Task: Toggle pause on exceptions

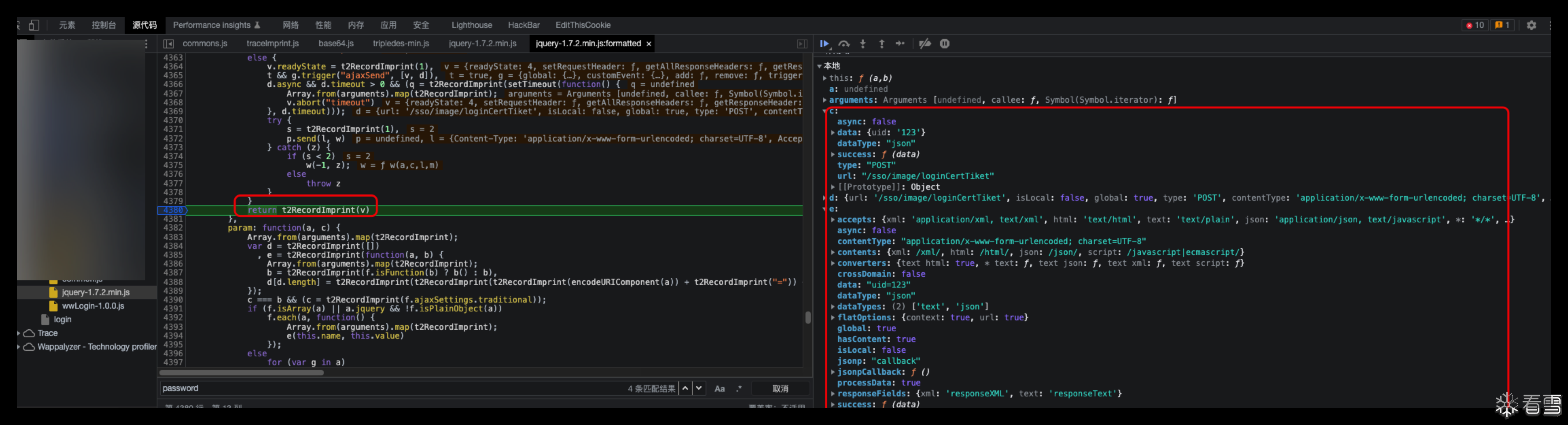Action: point(945,44)
